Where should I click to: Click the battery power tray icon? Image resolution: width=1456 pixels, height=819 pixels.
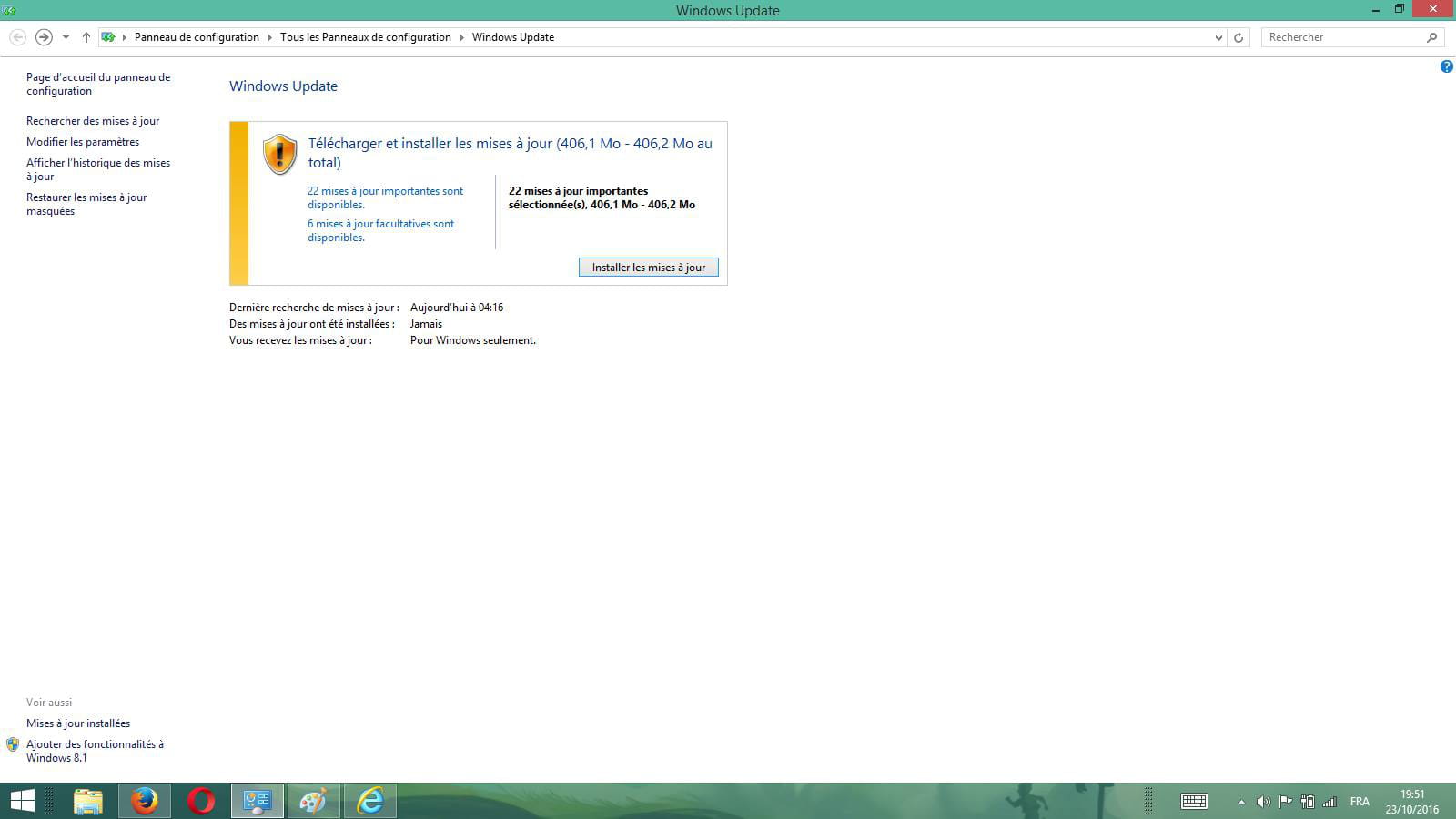coord(1308,802)
